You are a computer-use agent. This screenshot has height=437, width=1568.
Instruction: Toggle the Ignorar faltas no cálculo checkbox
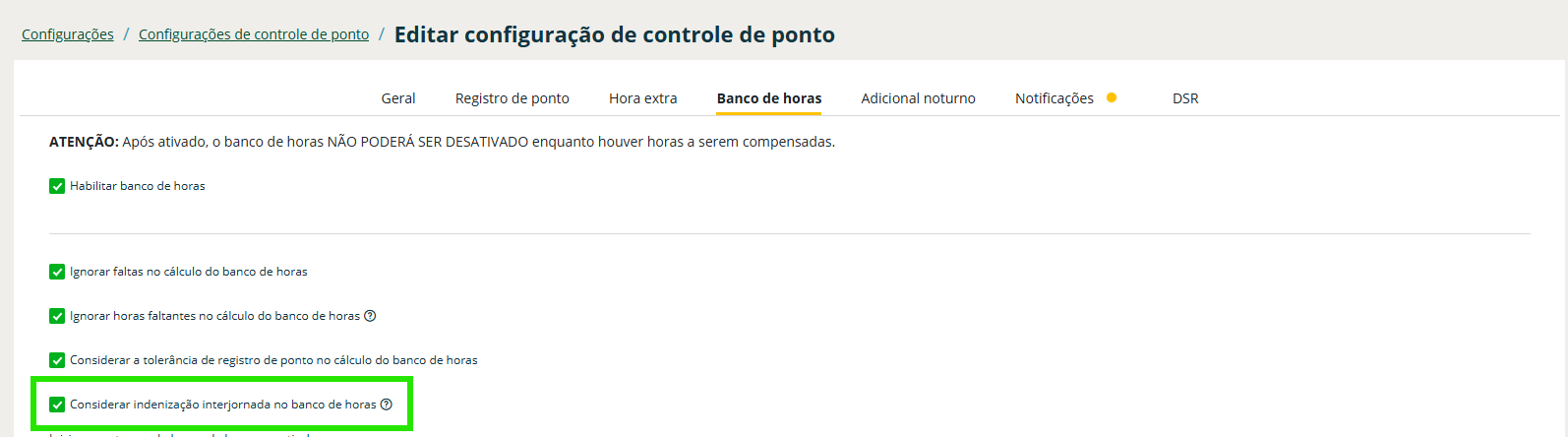[x=57, y=272]
